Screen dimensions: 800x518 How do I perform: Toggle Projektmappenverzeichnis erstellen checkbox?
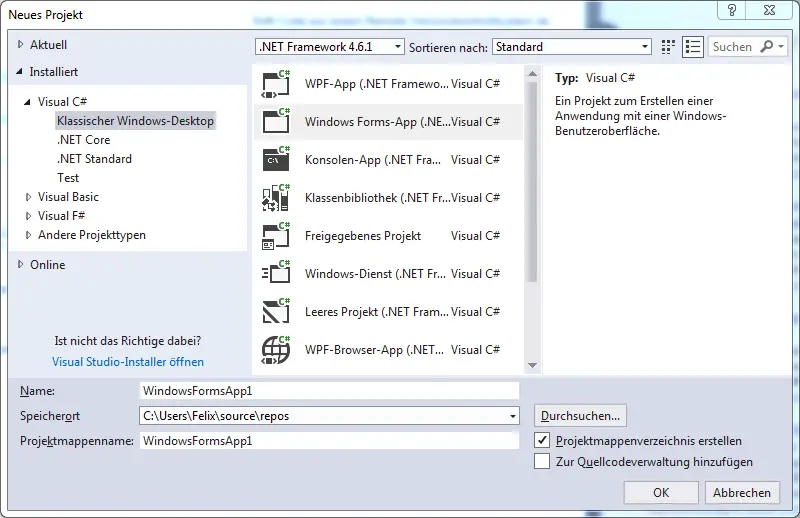pyautogui.click(x=542, y=440)
